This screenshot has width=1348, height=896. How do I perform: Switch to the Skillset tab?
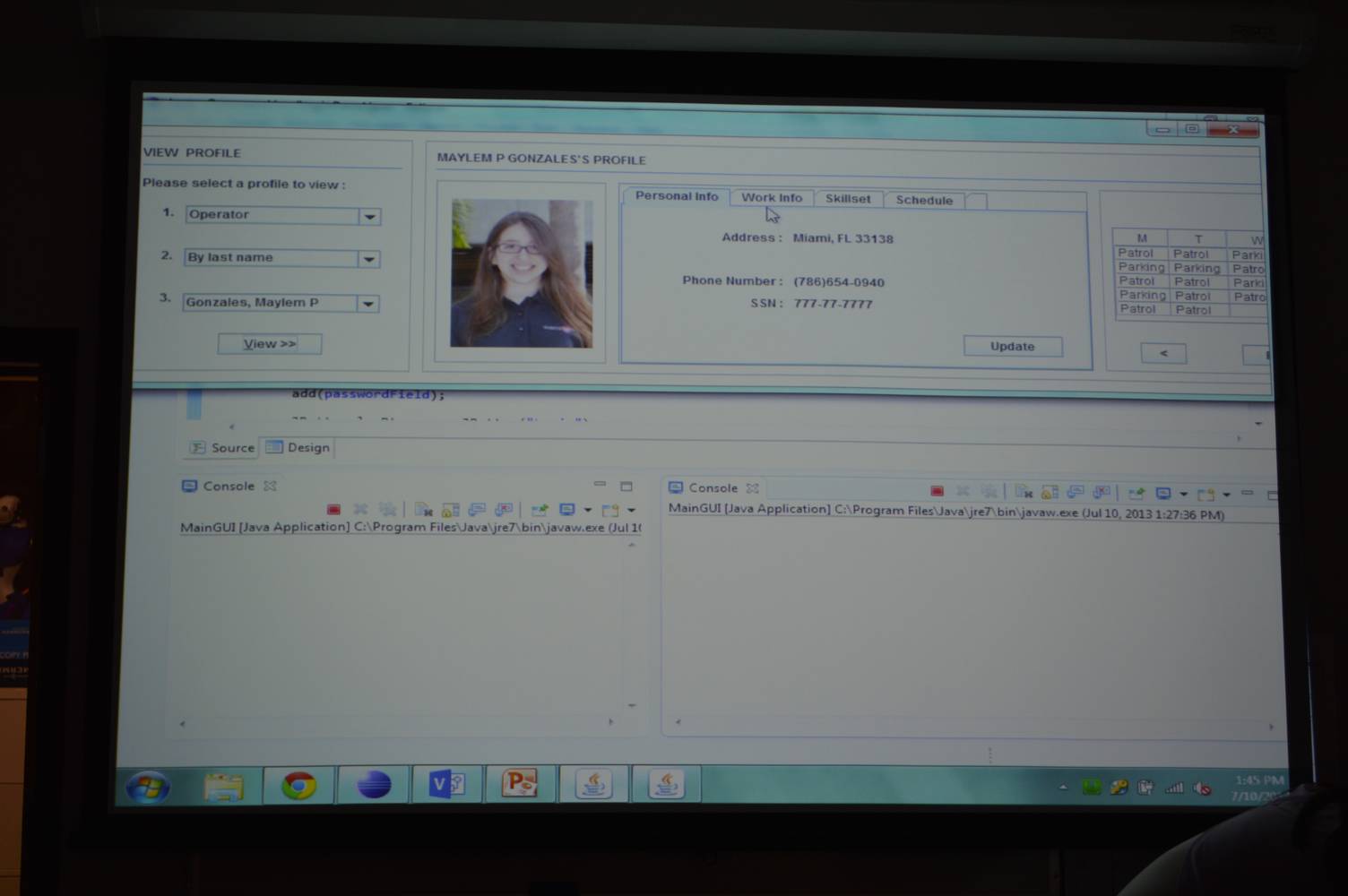(x=847, y=199)
